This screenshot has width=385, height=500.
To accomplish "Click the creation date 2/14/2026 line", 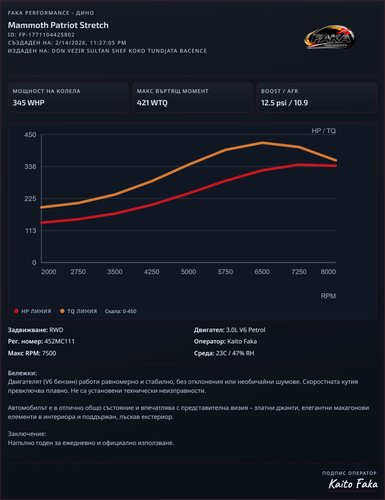I will 67,43.
